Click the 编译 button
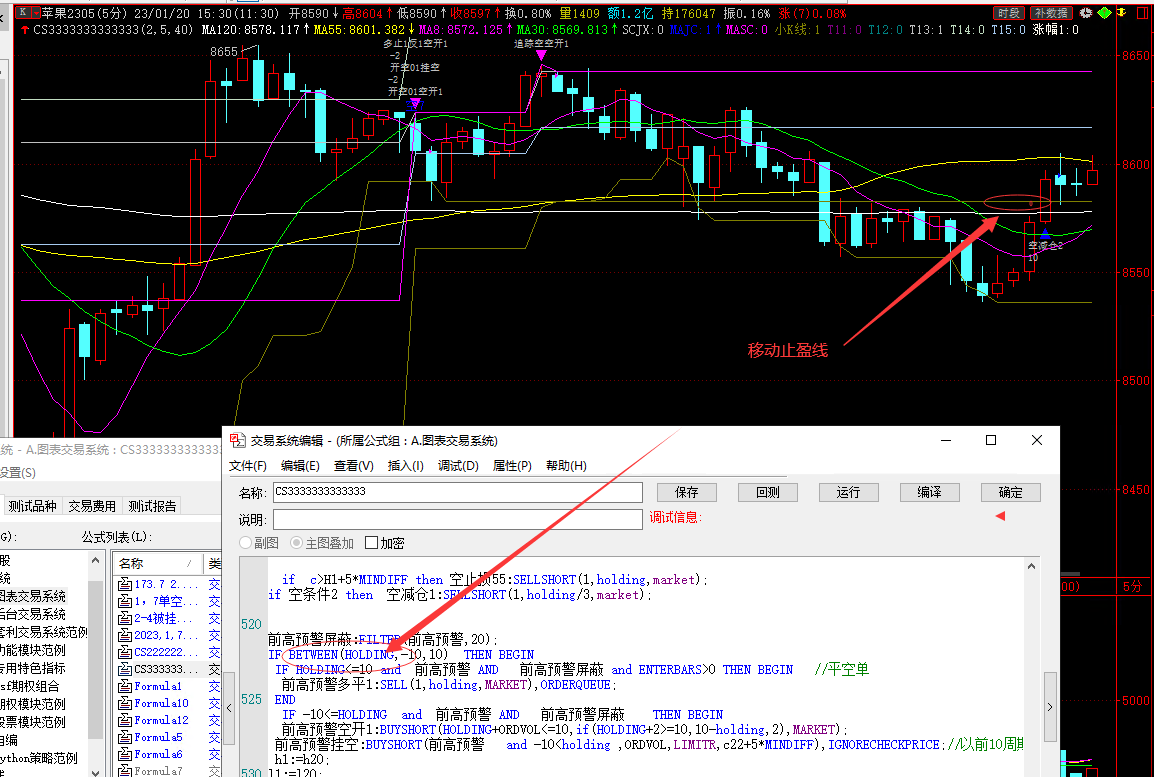1154x777 pixels. click(930, 492)
